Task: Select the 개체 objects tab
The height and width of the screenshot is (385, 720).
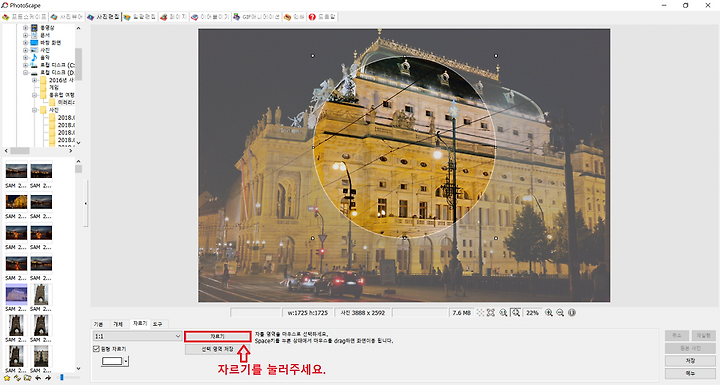Action: [x=118, y=324]
